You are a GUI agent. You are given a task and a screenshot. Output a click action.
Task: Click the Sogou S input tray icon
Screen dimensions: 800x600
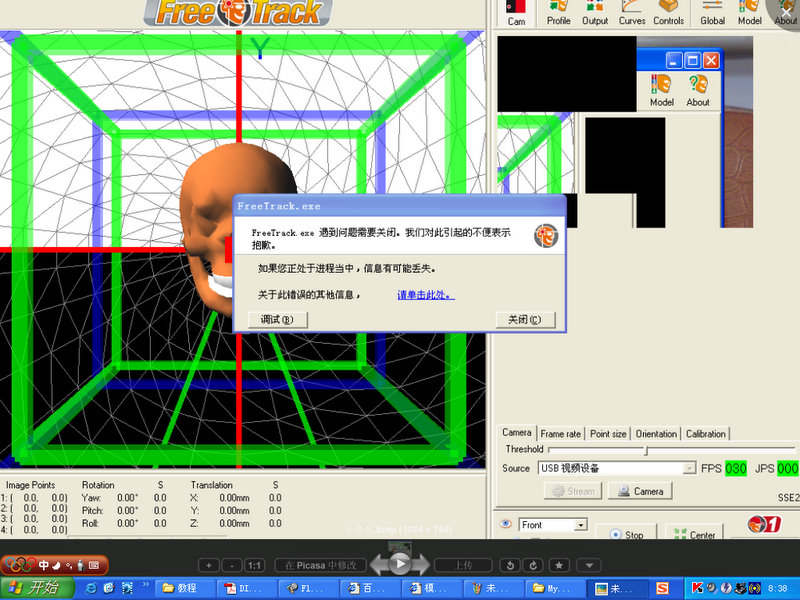click(x=662, y=588)
